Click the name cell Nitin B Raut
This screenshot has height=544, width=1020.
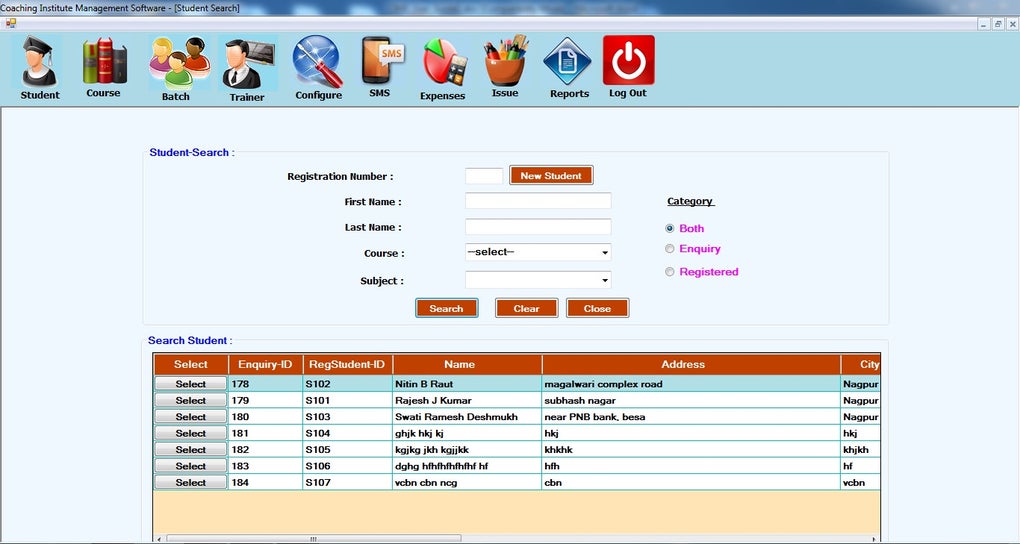[467, 384]
